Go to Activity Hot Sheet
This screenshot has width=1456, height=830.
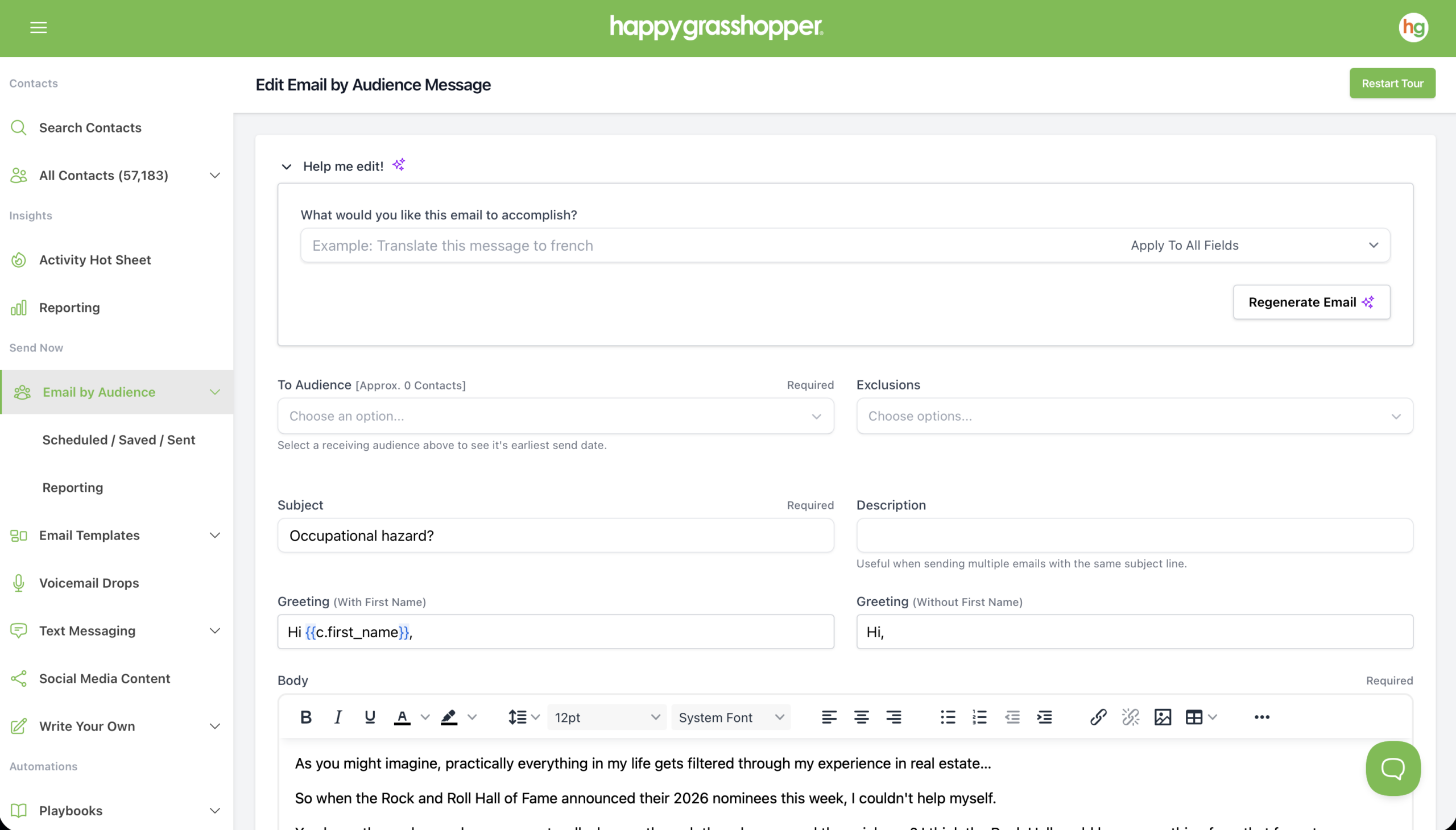tap(94, 260)
